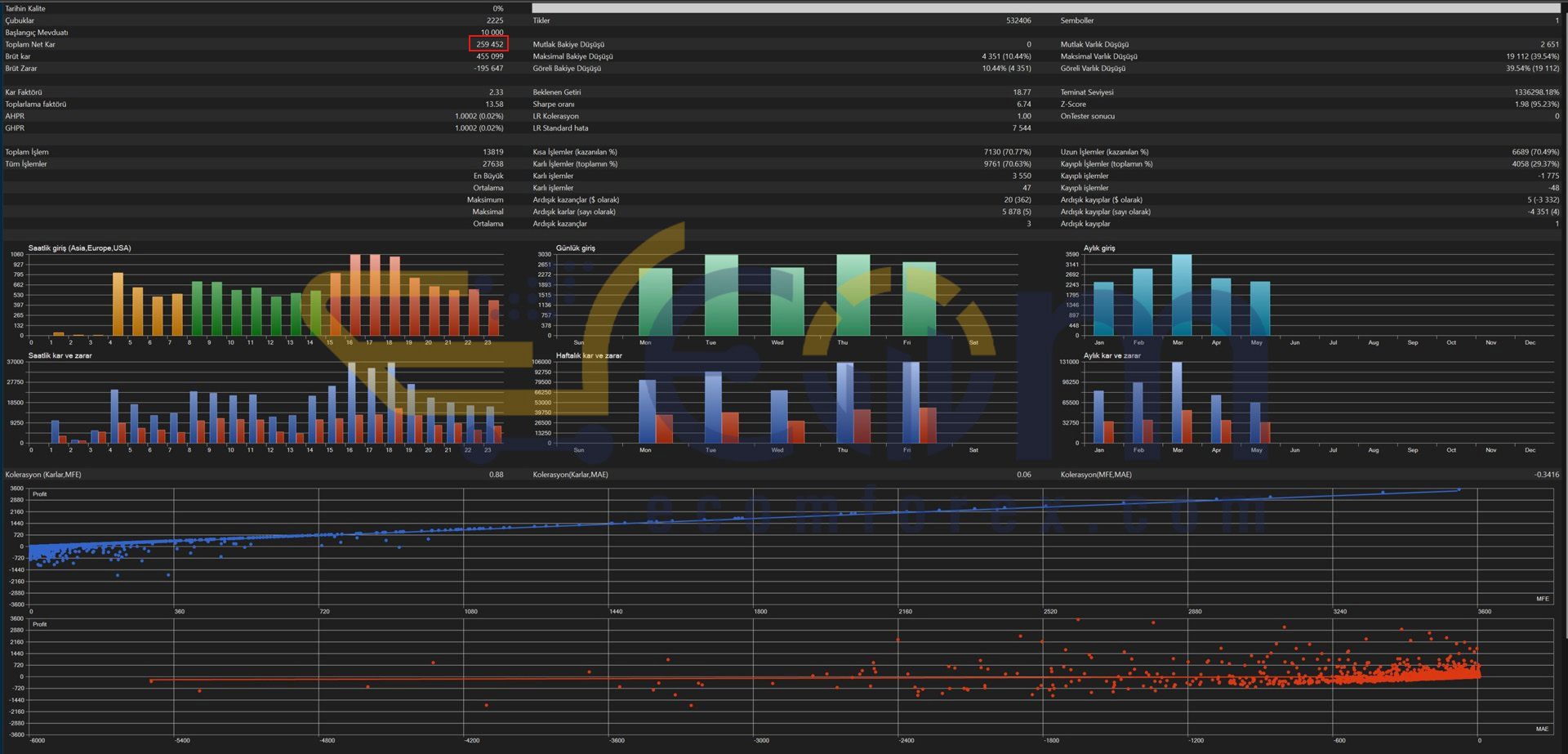Click the Mar bar in 'Aylık giriş' chart
1568x754 pixels.
(x=1181, y=295)
